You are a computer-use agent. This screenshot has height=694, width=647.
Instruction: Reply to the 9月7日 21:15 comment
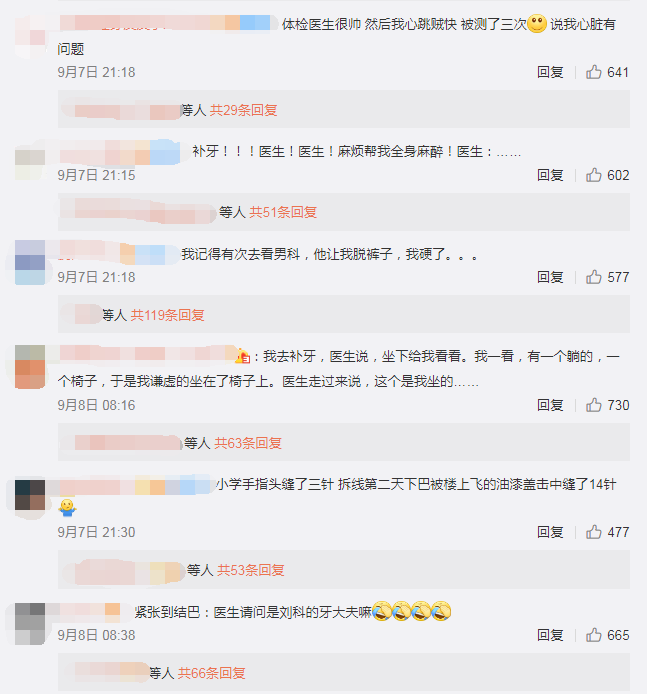tap(550, 175)
